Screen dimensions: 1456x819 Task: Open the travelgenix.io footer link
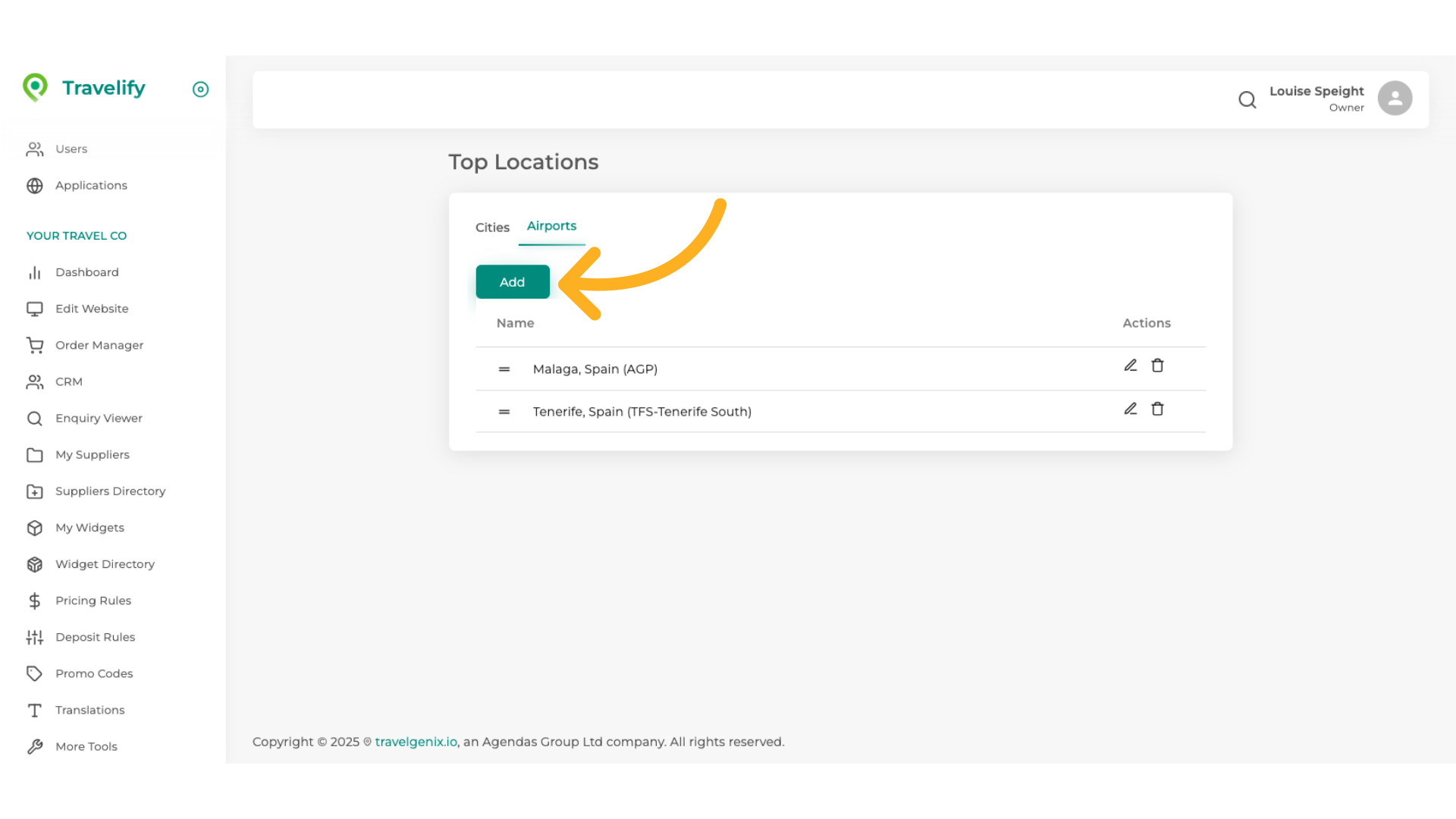(x=416, y=742)
